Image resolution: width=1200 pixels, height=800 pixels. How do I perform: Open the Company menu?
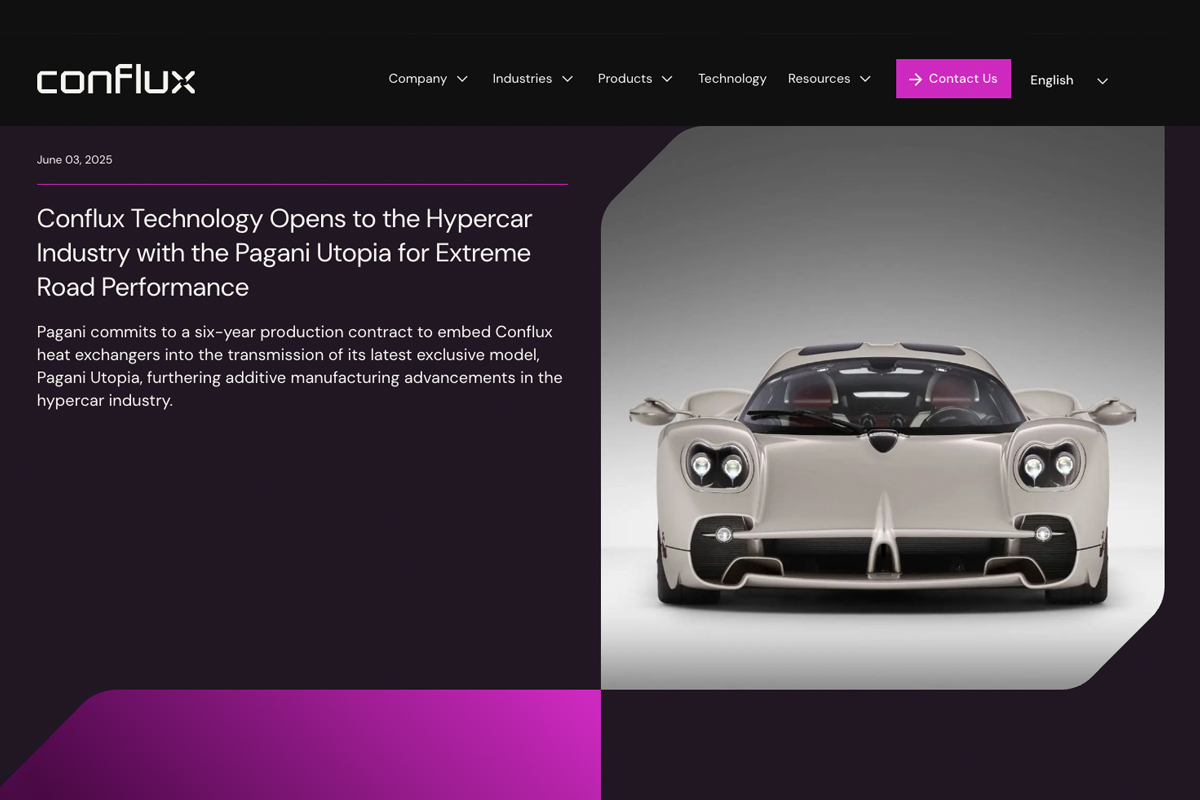[417, 79]
